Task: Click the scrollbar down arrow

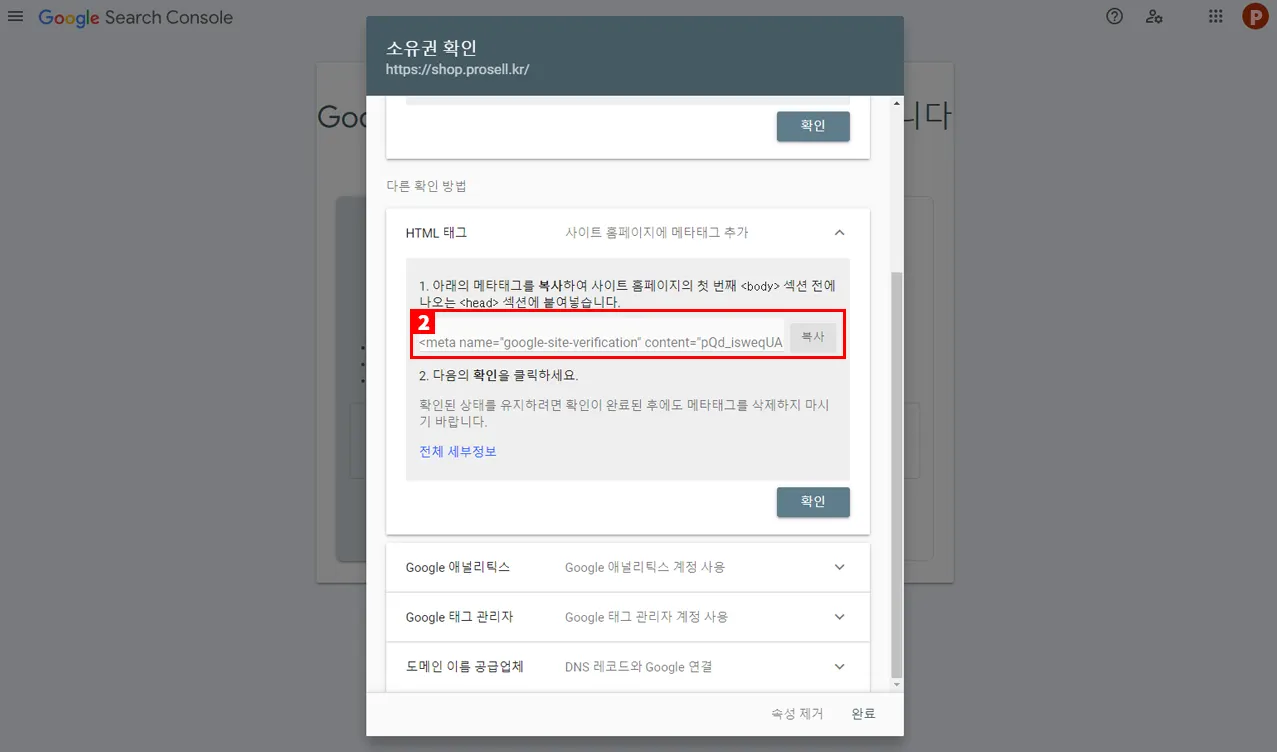Action: pyautogui.click(x=897, y=684)
